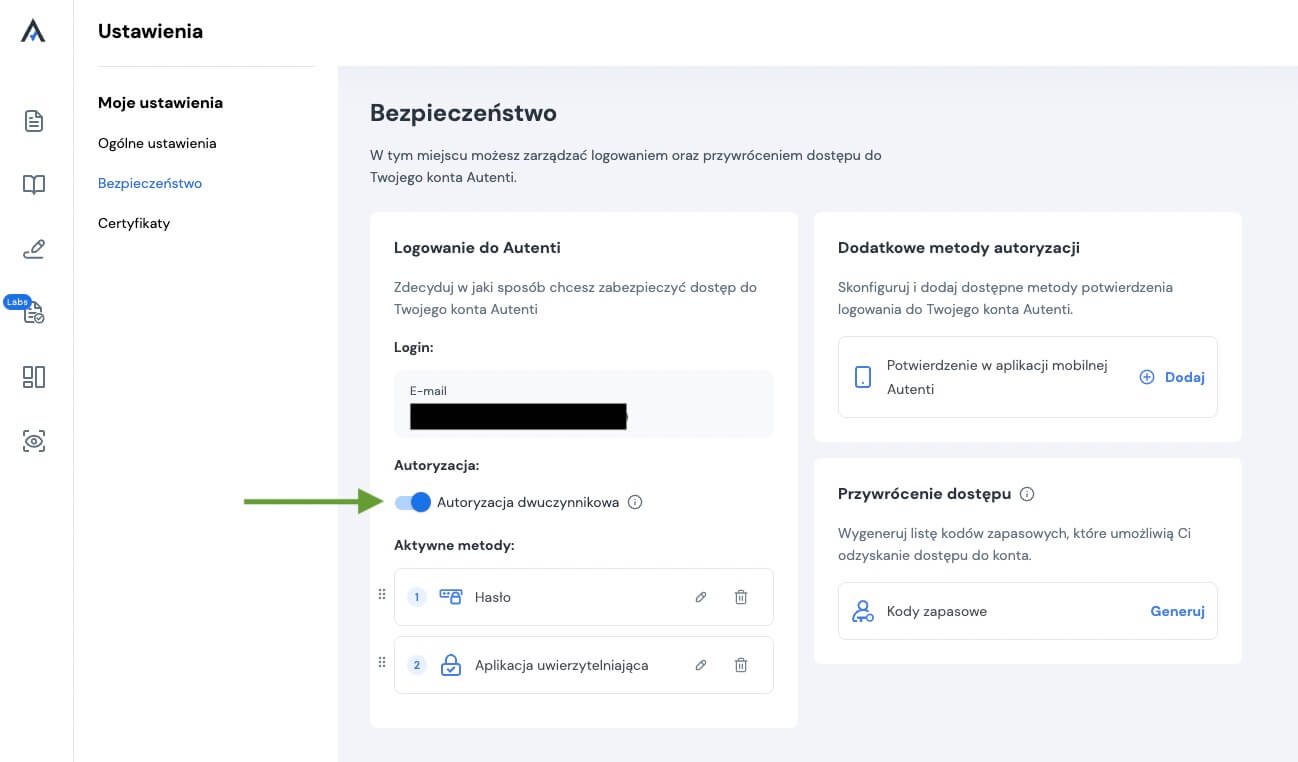Delete Aplikacja uwierzytelniająca with trash icon

tap(741, 665)
